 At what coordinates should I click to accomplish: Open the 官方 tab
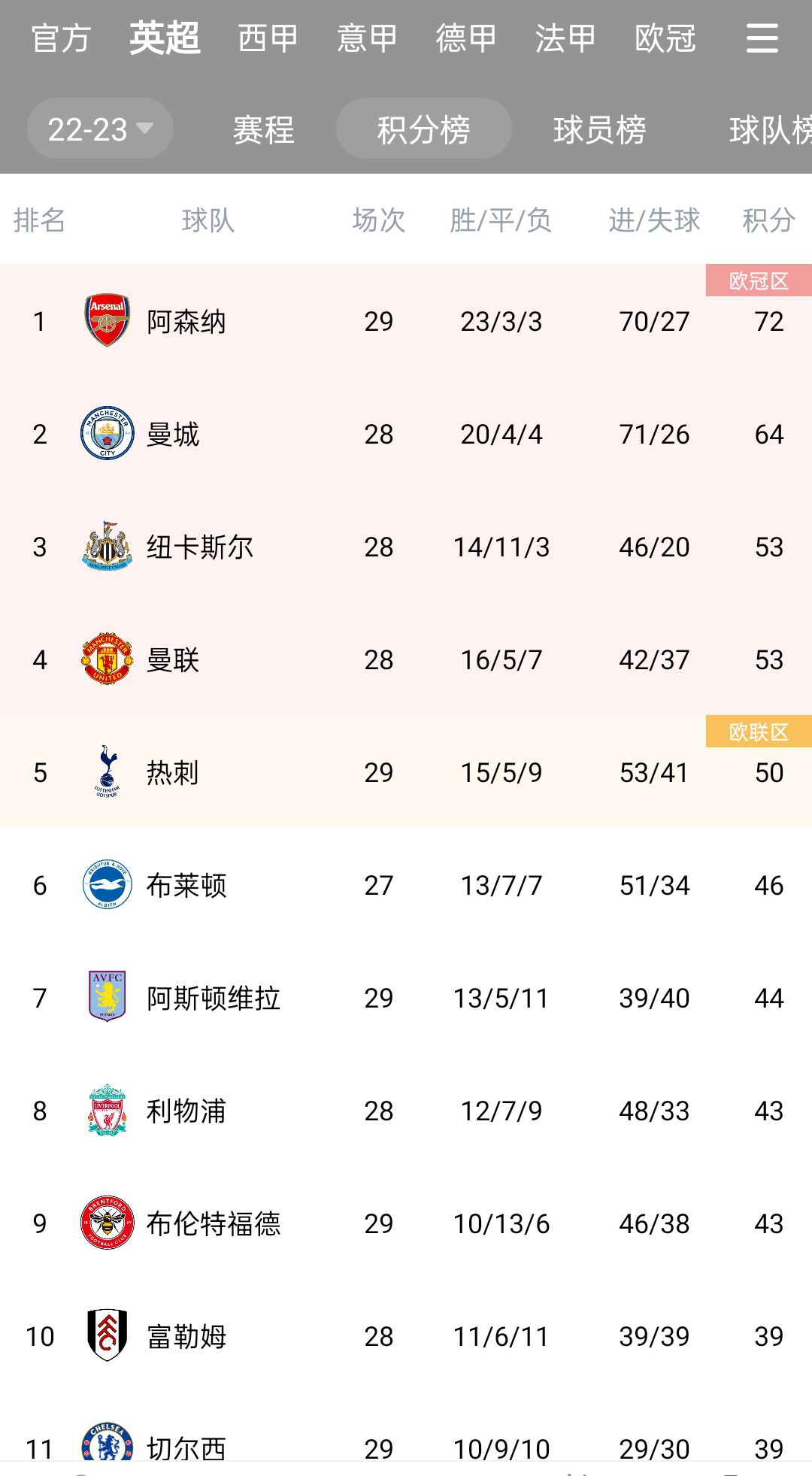tap(61, 38)
